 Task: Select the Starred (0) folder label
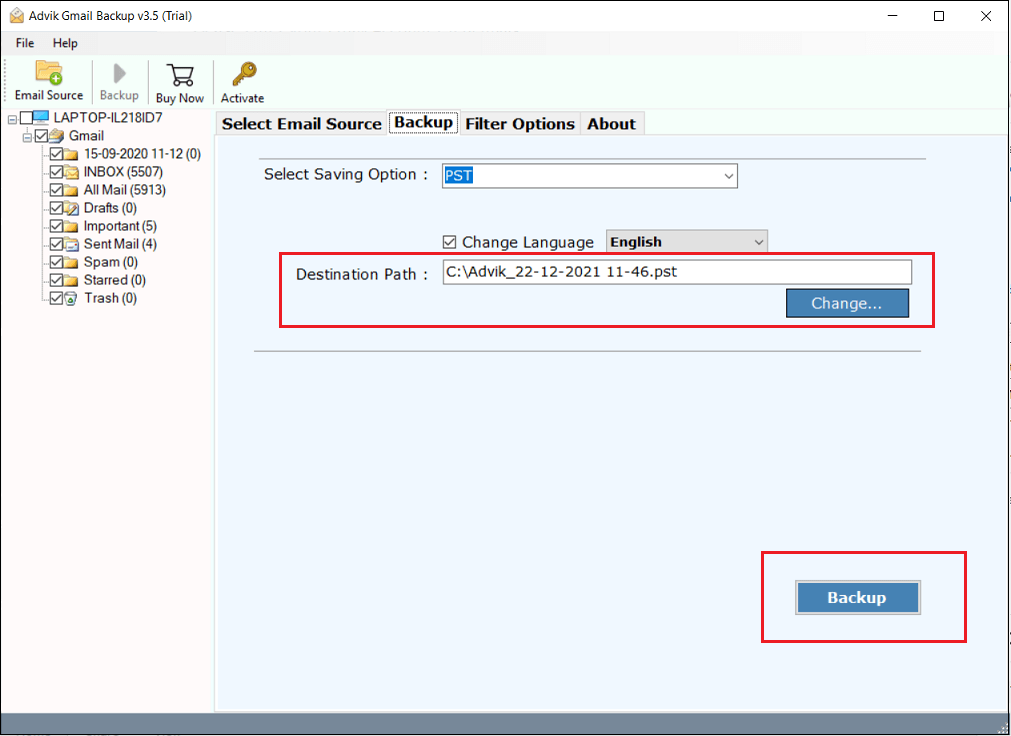pyautogui.click(x=115, y=281)
